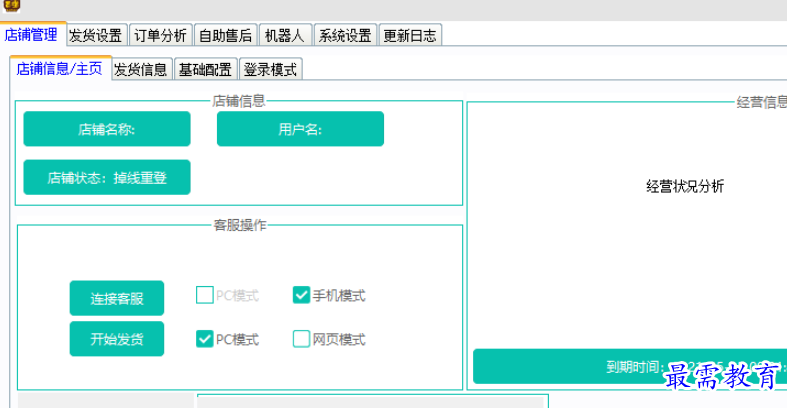This screenshot has height=408, width=787.
Task: Open the 发货设置 tab
Action: [96, 35]
